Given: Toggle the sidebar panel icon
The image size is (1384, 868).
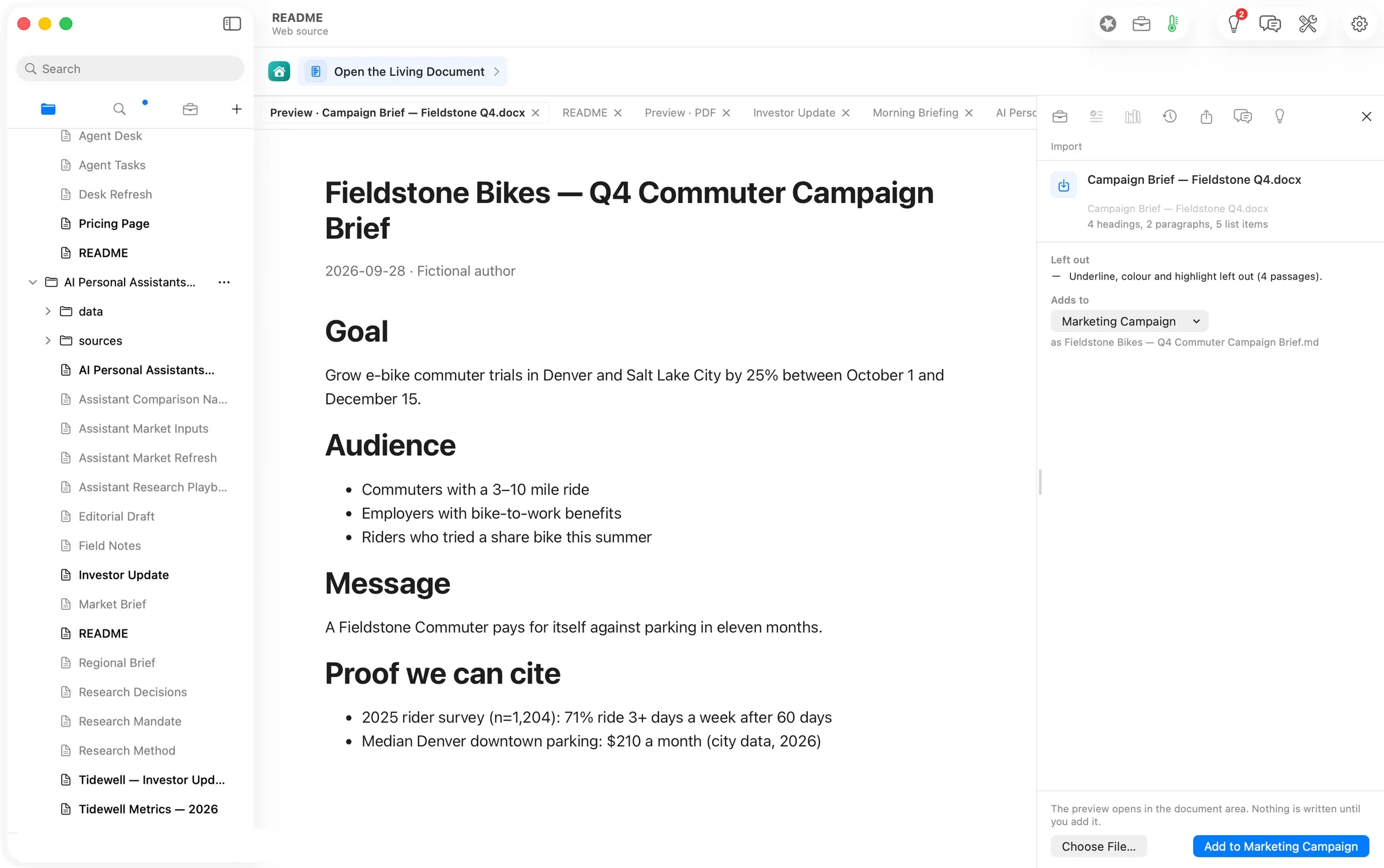Looking at the screenshot, I should [x=232, y=24].
